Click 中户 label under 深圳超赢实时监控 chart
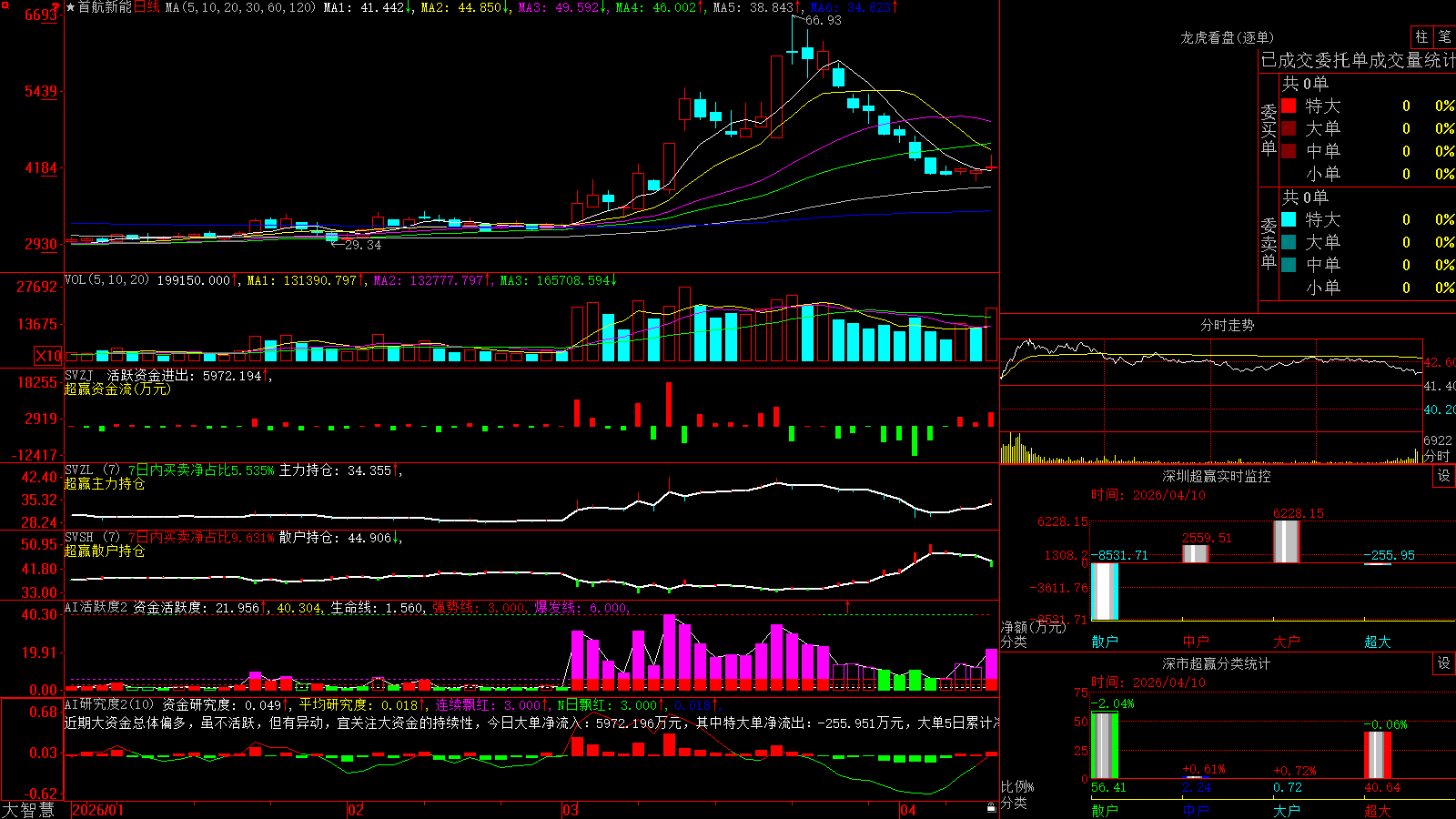The image size is (1456, 819). tap(1196, 642)
